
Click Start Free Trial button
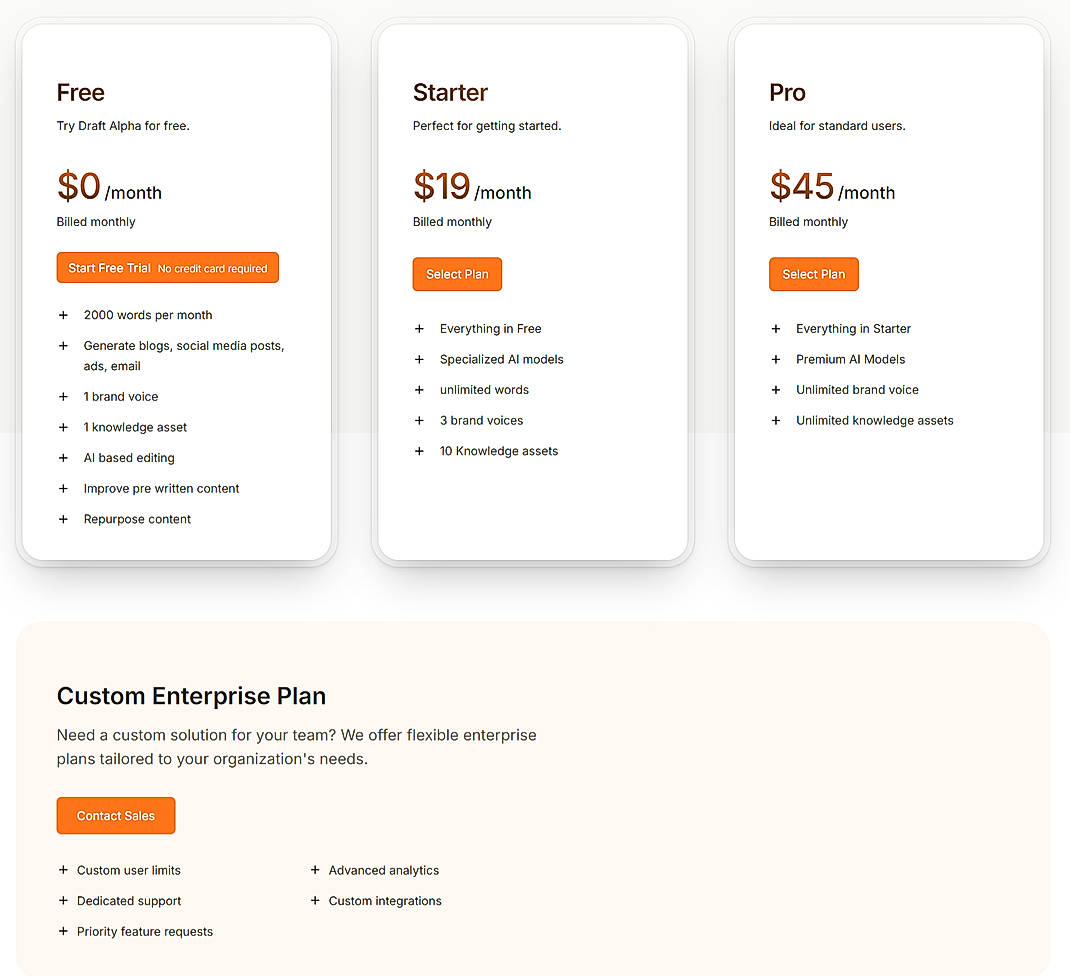pos(167,267)
